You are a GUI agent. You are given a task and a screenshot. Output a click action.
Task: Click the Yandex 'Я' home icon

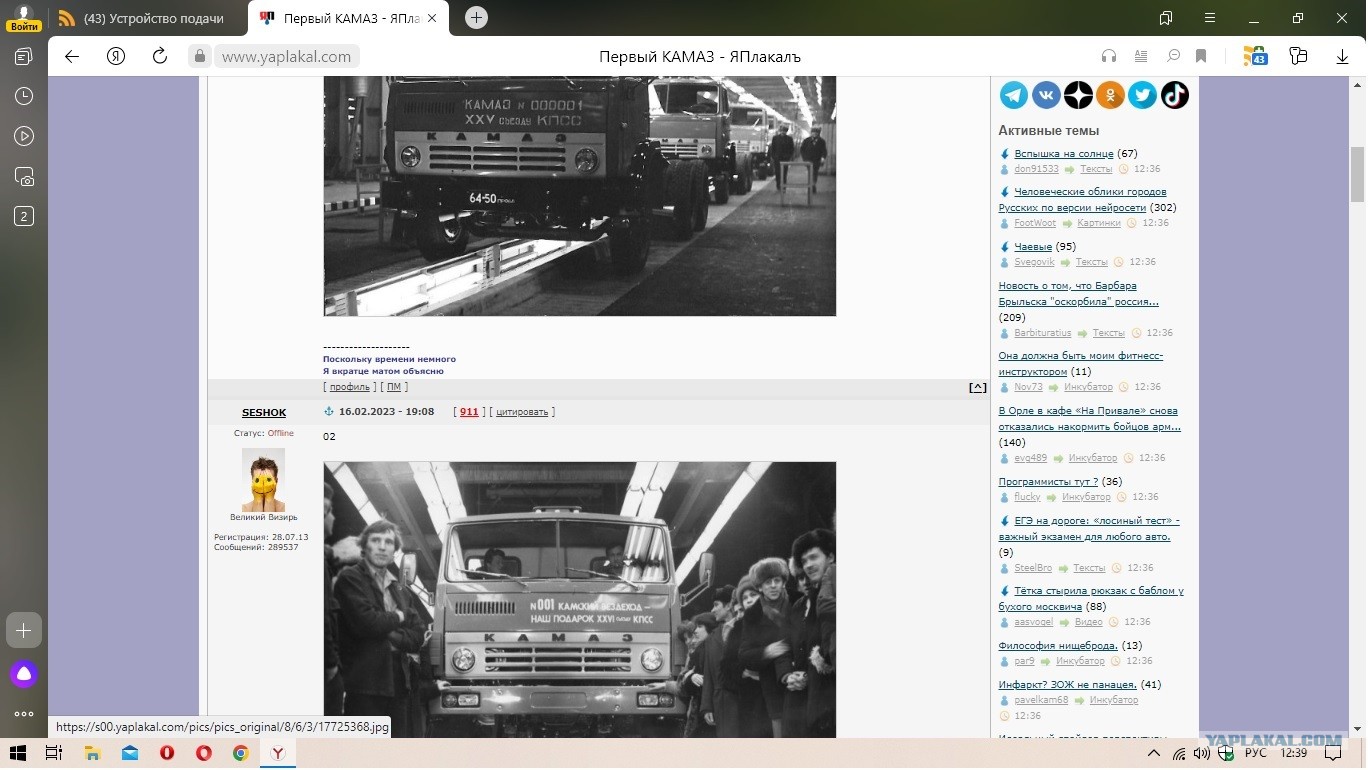point(116,57)
